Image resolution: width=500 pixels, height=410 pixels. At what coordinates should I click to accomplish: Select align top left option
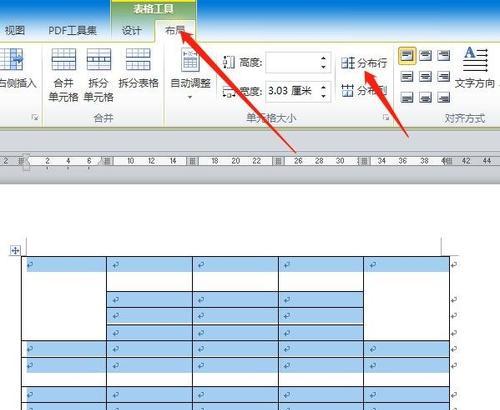[407, 55]
